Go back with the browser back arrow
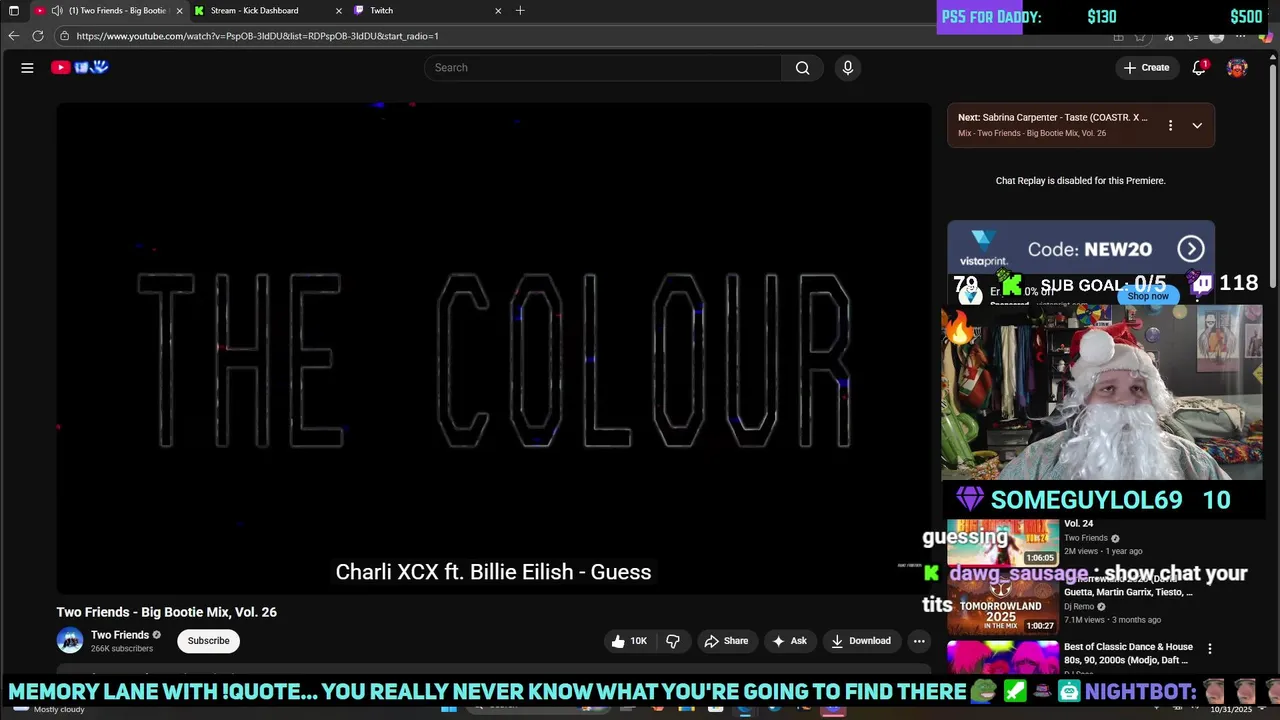Image resolution: width=1280 pixels, height=720 pixels. click(13, 36)
